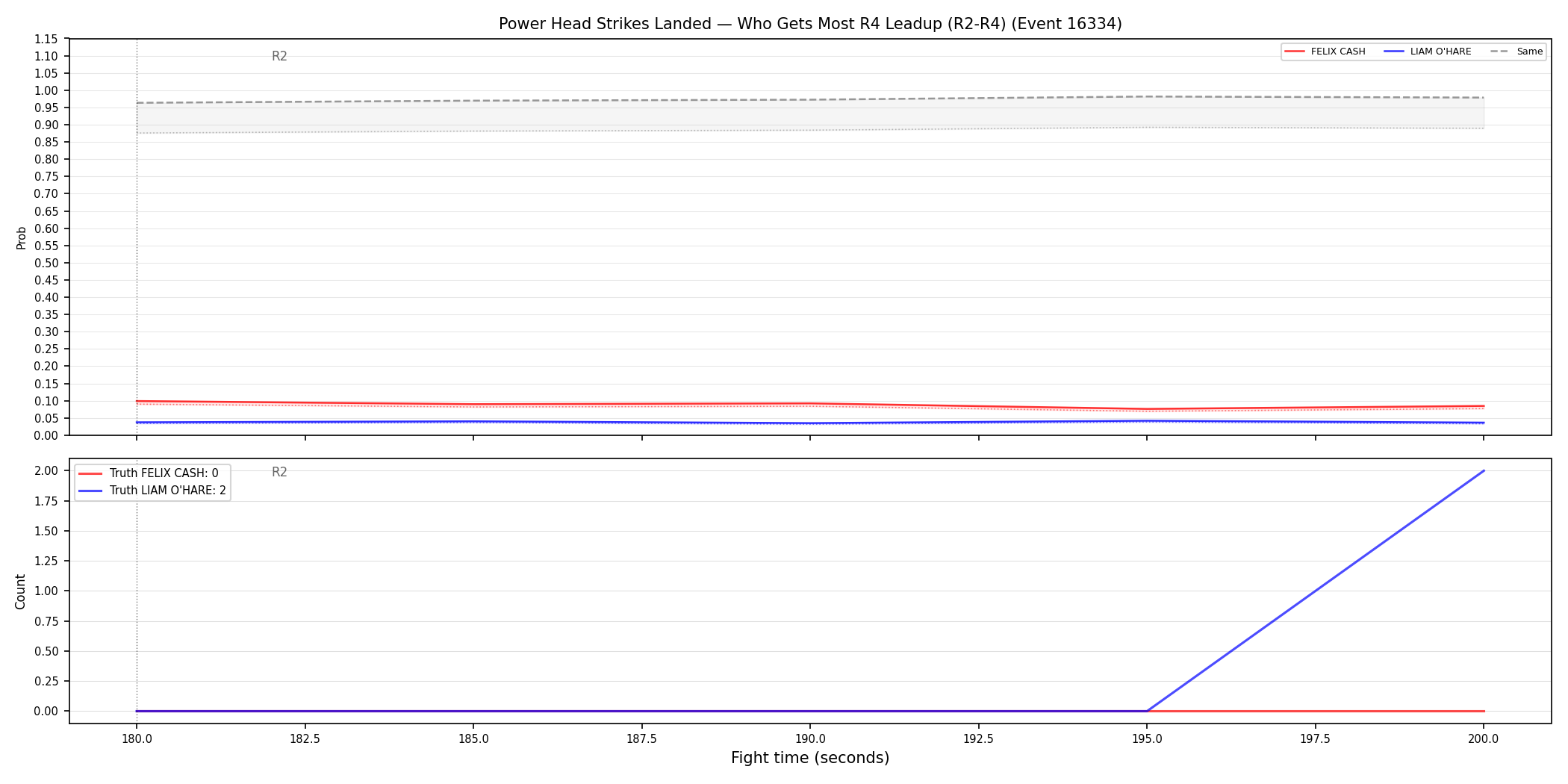Click the 0.00 tick on the Count axis

coord(46,711)
